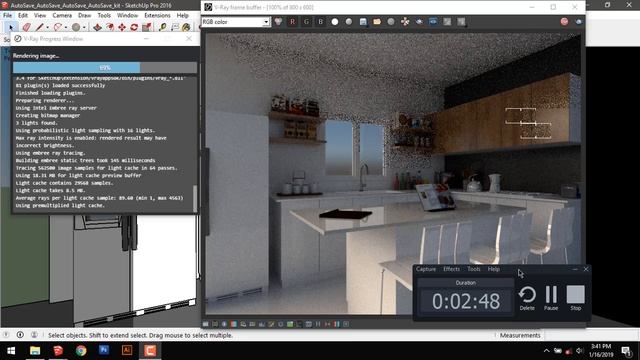Open the File menu in SketchUp
640x360 pixels.
pos(7,15)
